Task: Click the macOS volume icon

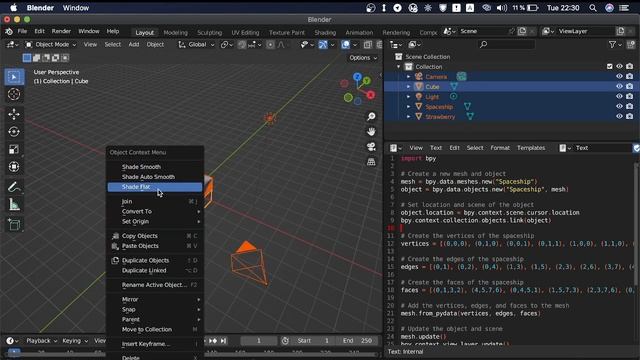Action: click(x=502, y=8)
